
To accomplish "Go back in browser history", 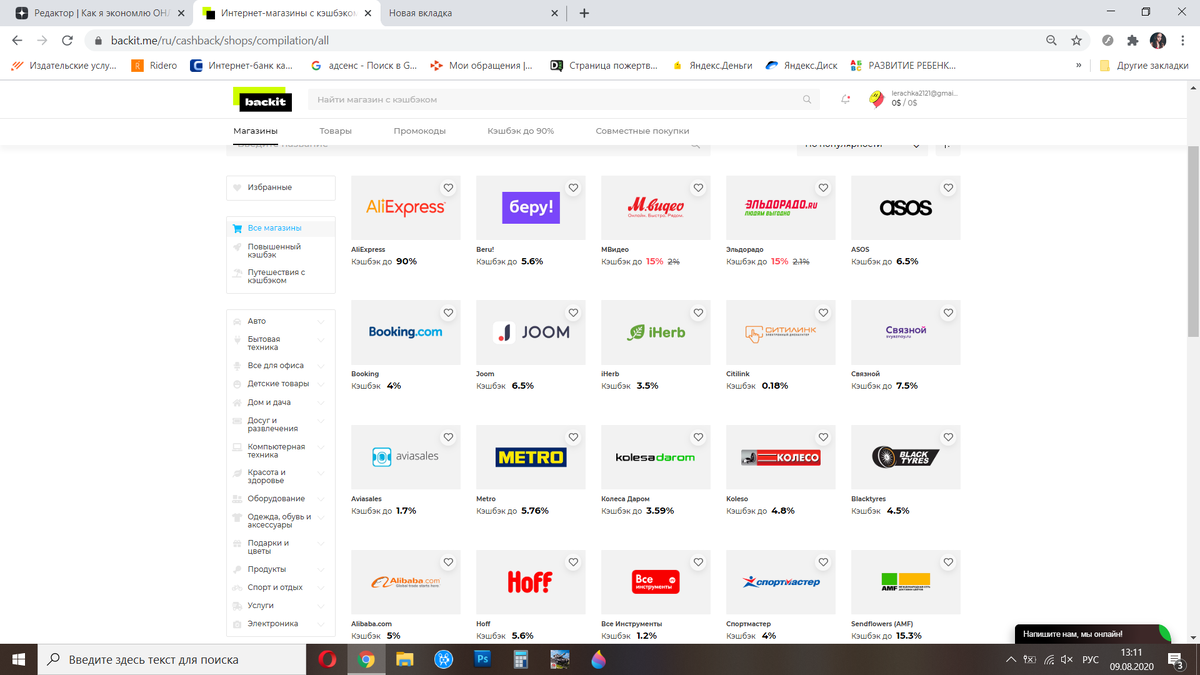I will pos(17,41).
